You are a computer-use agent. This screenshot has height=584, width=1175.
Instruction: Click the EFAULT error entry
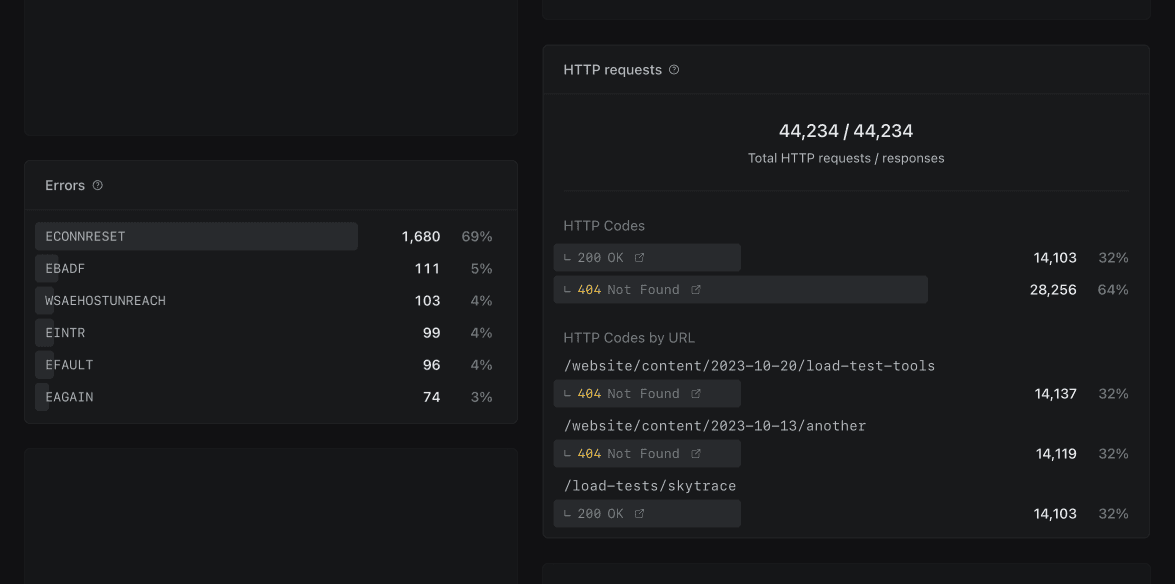pyautogui.click(x=150, y=364)
